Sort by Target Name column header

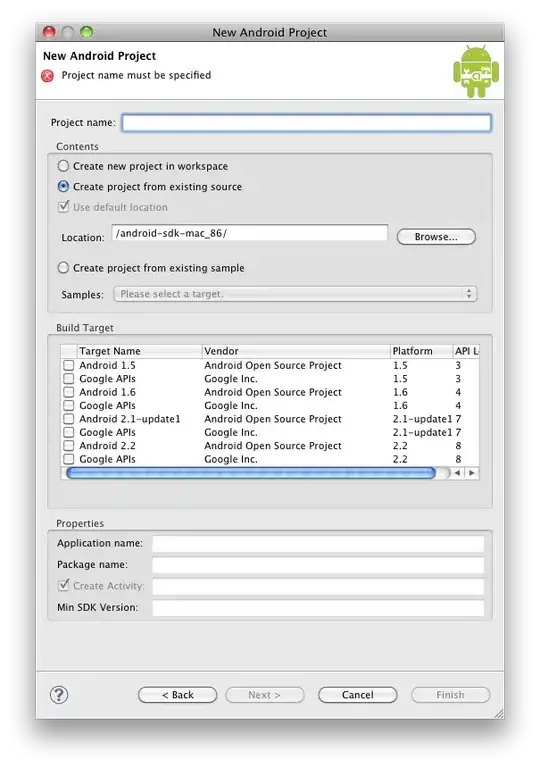coord(140,351)
